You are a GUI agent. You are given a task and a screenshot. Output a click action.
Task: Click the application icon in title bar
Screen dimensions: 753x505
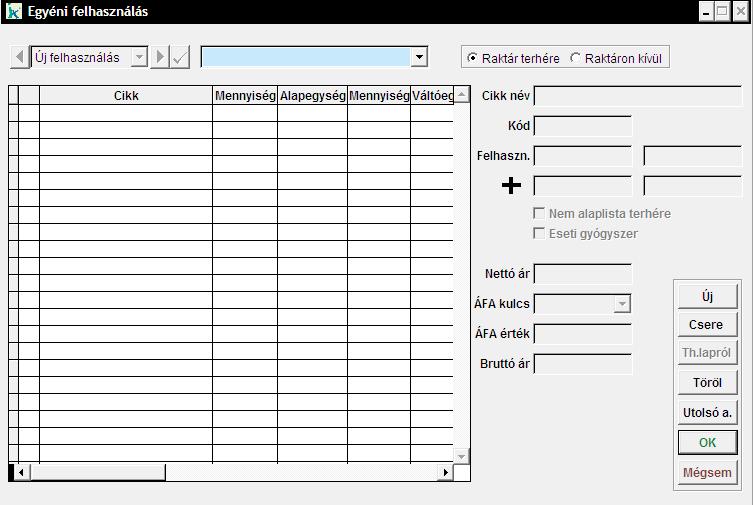point(13,12)
